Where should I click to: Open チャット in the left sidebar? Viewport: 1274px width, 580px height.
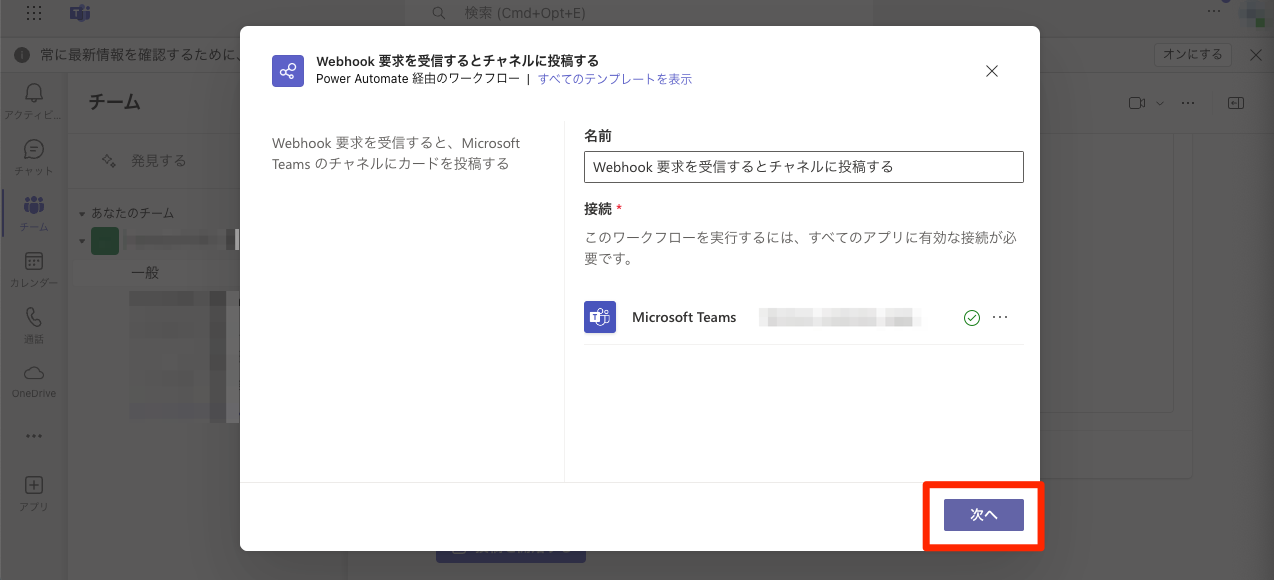coord(34,157)
